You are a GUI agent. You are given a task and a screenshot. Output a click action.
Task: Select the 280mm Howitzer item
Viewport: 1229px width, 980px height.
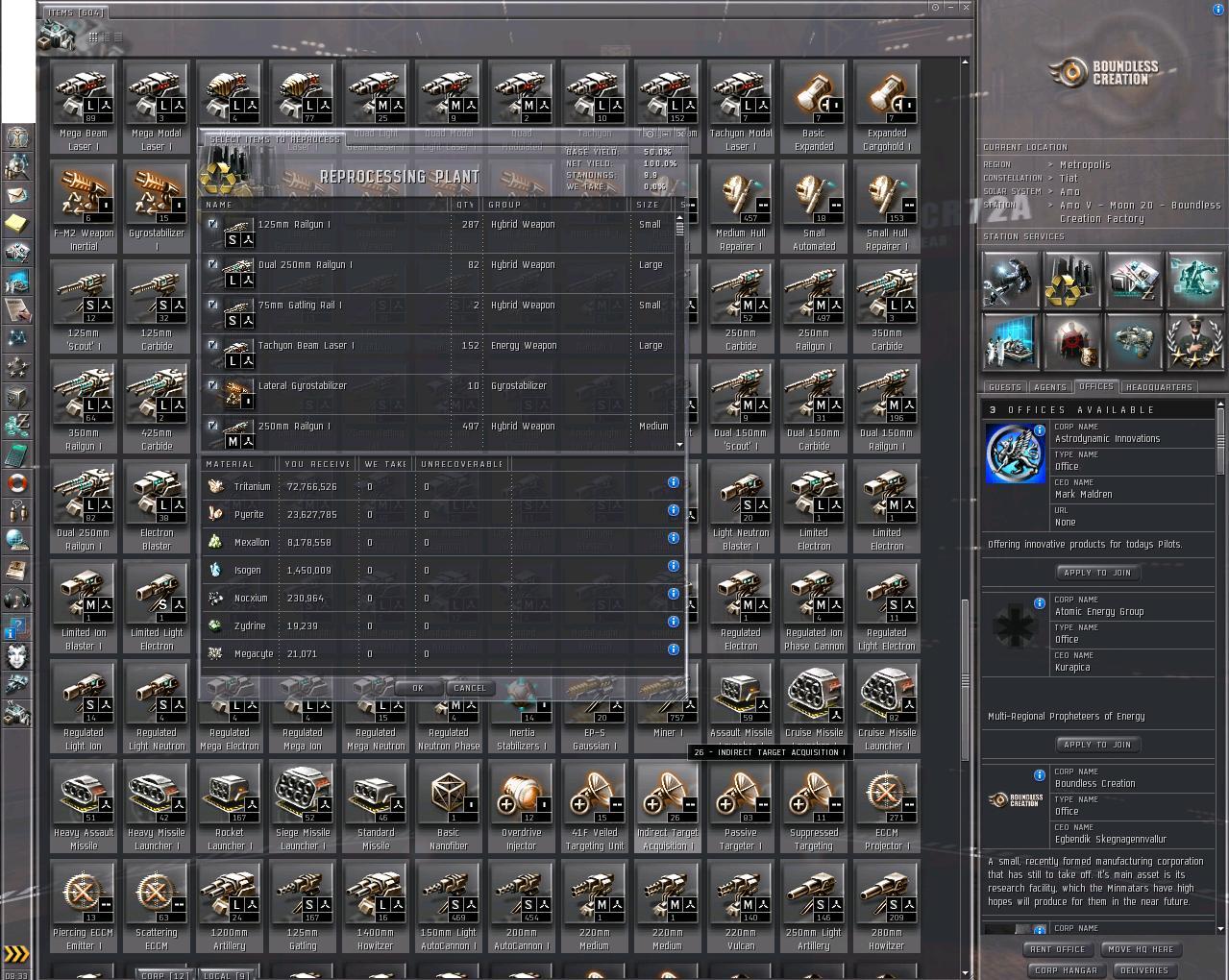pos(886,907)
